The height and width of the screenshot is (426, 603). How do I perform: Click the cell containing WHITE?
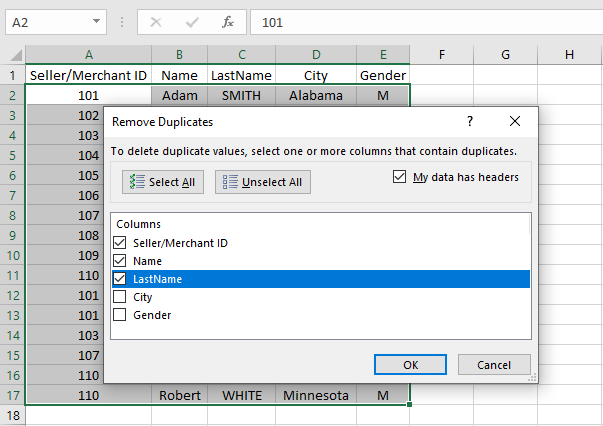[242, 395]
